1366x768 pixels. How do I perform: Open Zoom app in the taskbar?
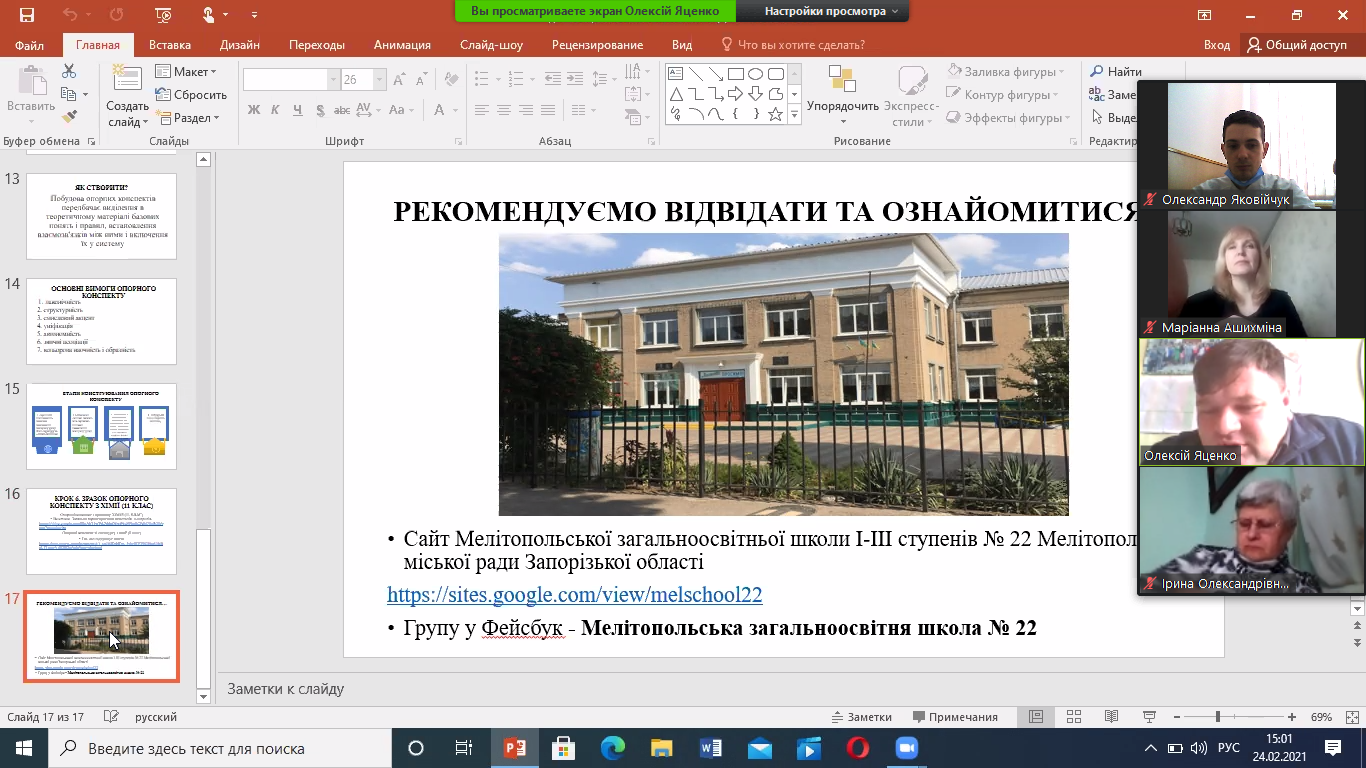[x=907, y=748]
